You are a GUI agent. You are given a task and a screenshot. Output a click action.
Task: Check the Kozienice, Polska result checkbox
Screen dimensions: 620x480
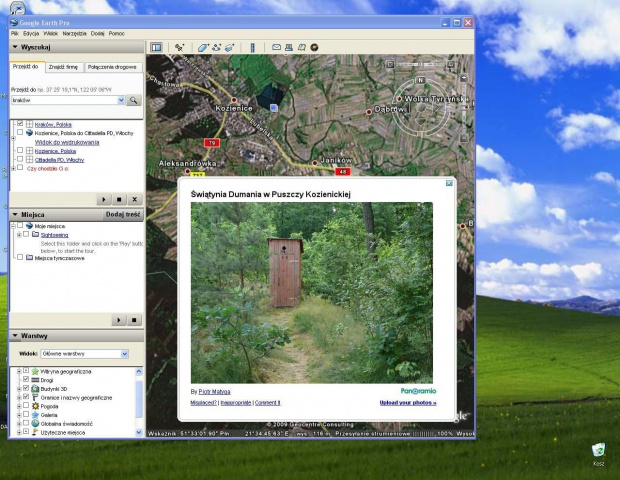click(20, 150)
